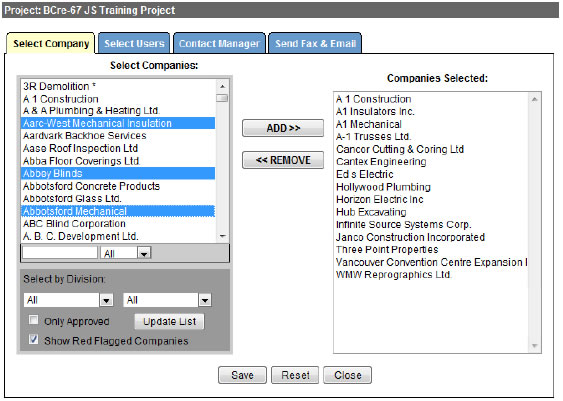Open the first Select by Division dropdown
This screenshot has width=563, height=401.
tap(68, 300)
